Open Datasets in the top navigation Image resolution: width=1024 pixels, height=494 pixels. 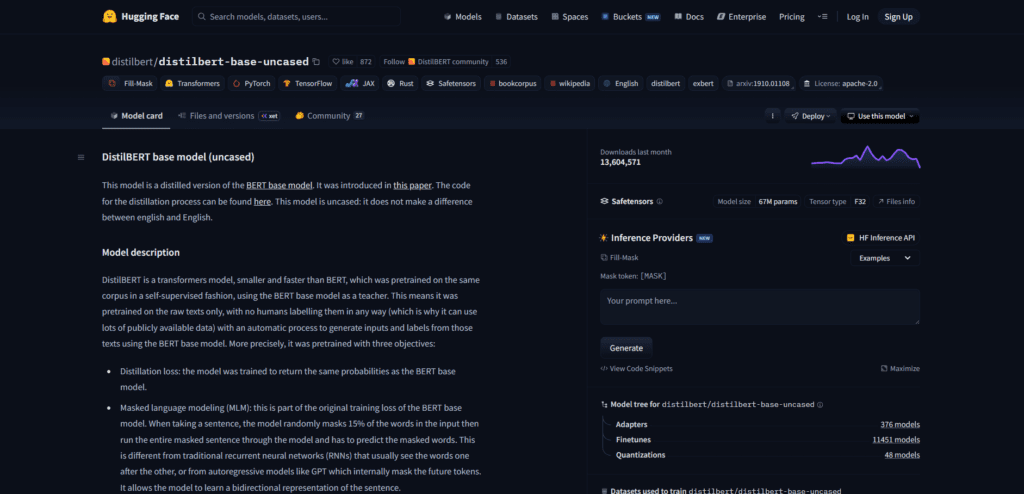point(516,17)
